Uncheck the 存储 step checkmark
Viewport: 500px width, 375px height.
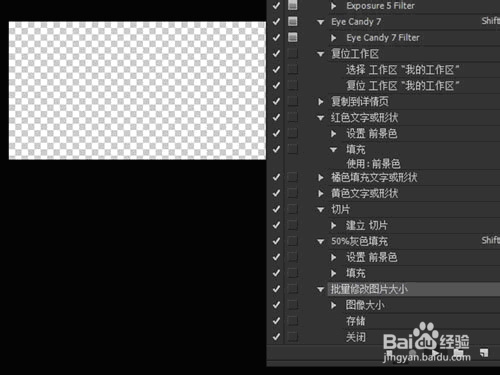coord(276,321)
